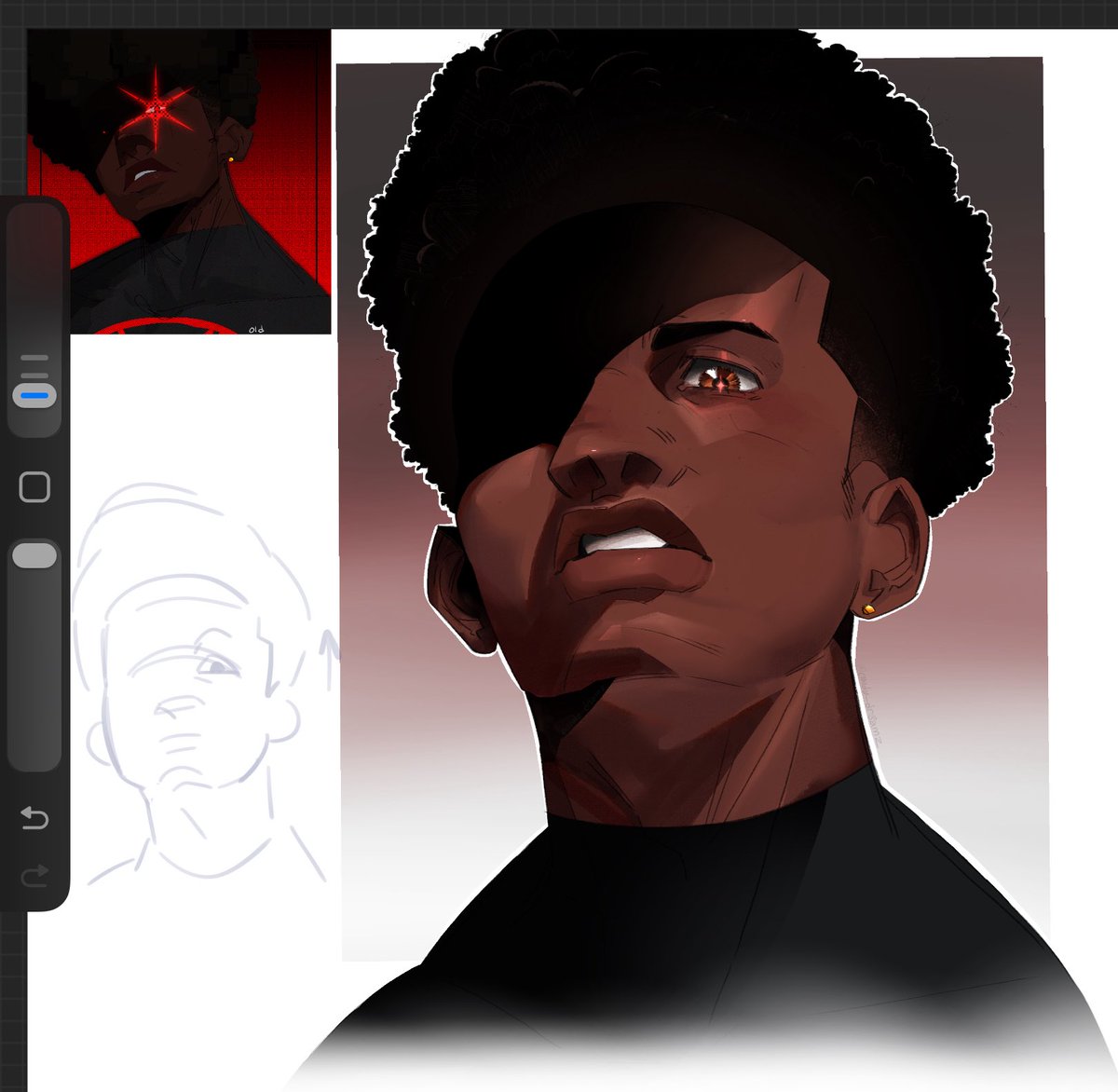Screen dimensions: 1118x1092
Task: Tap the square Modify button in sidebar
Action: [34, 486]
